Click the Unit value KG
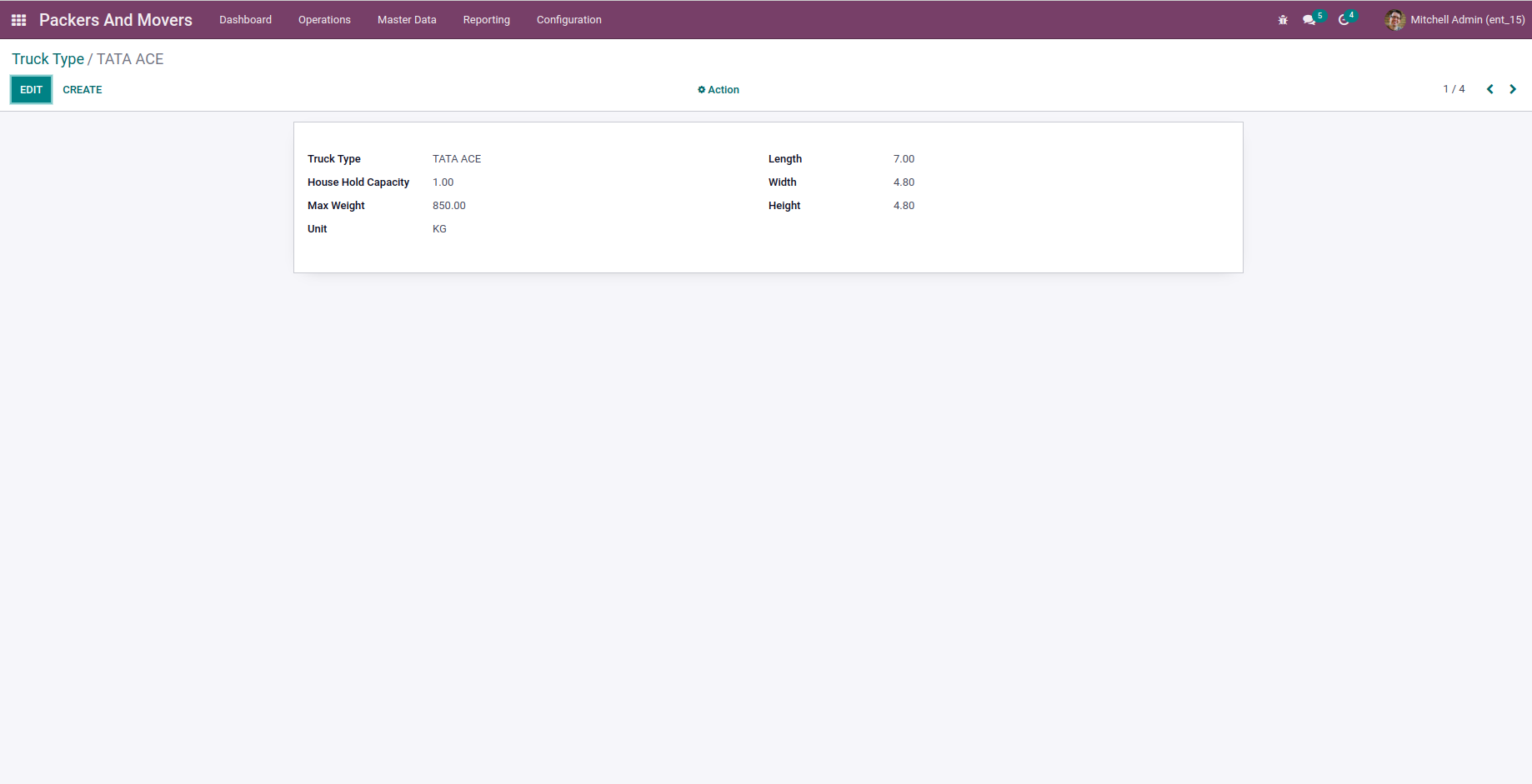The width and height of the screenshot is (1532, 784). point(439,229)
